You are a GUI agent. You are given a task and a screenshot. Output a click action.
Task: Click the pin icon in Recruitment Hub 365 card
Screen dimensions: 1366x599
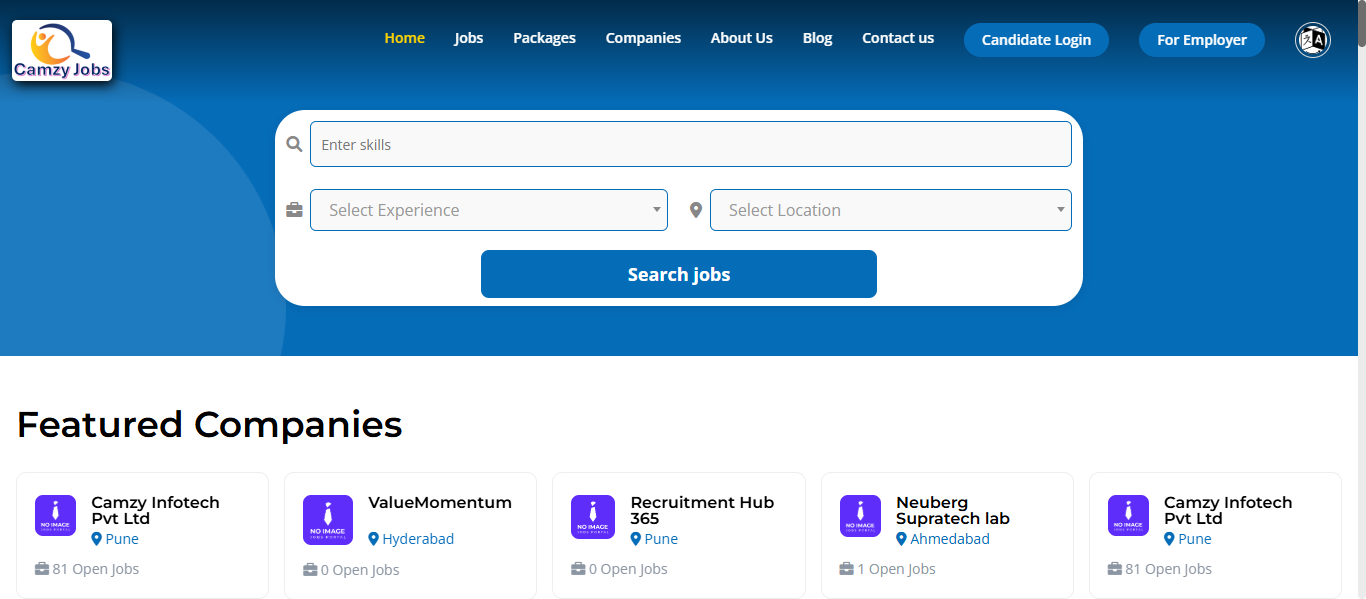(636, 539)
